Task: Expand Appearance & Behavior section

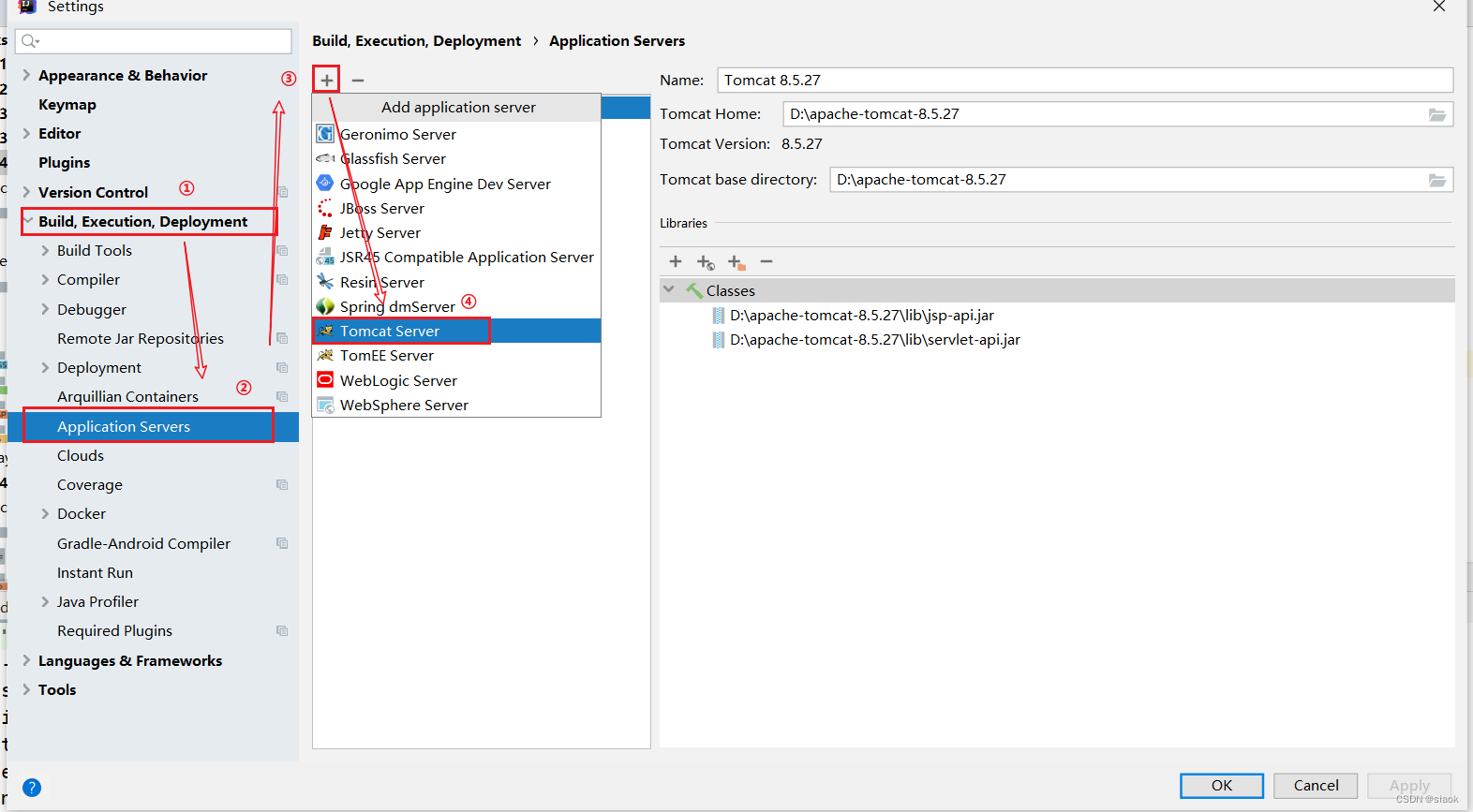Action: pos(27,75)
